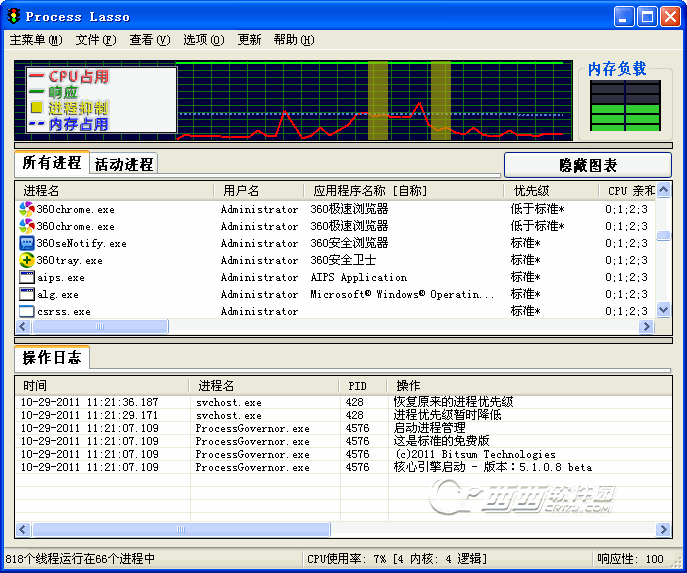The image size is (687, 573).
Task: Click the aips.exe window icon
Action: 27,277
